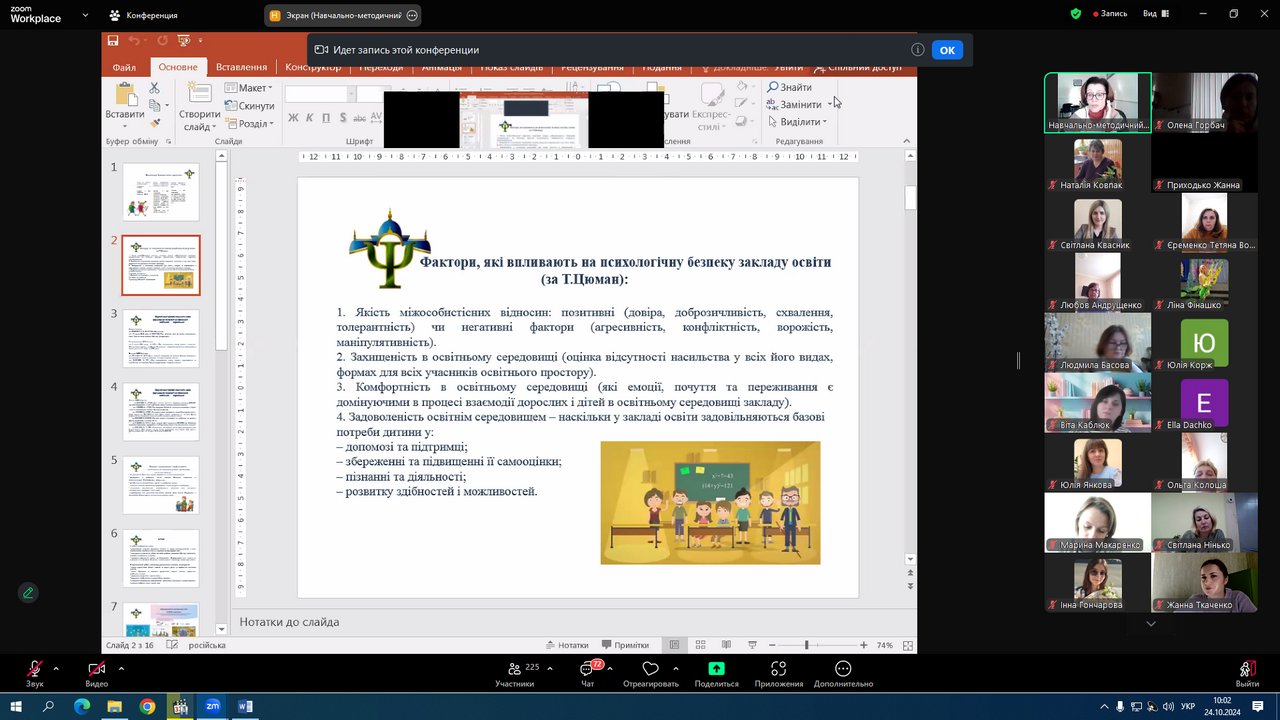Open the Приложения apps icon
1280x720 pixels.
point(779,669)
